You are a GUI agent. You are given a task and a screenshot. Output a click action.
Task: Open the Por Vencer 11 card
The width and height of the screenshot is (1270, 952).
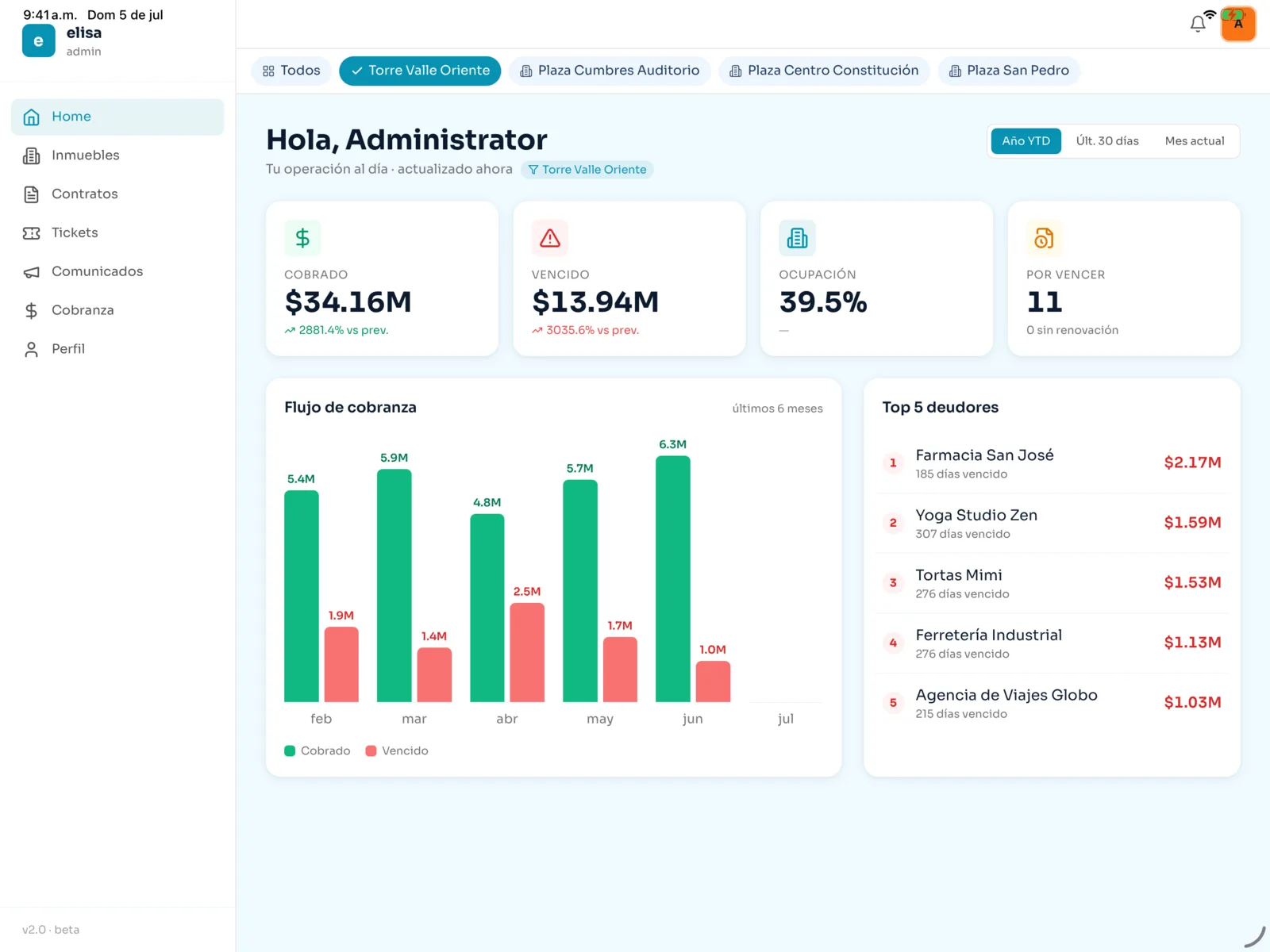pyautogui.click(x=1124, y=278)
